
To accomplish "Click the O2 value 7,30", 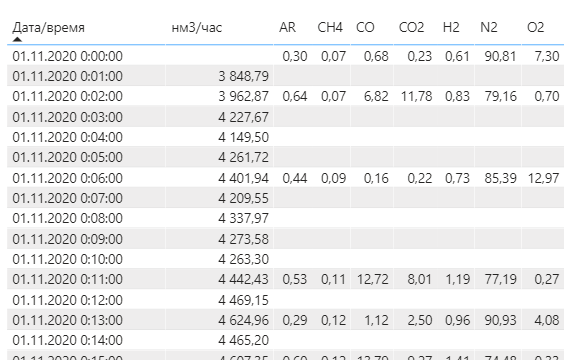I will coord(547,56).
